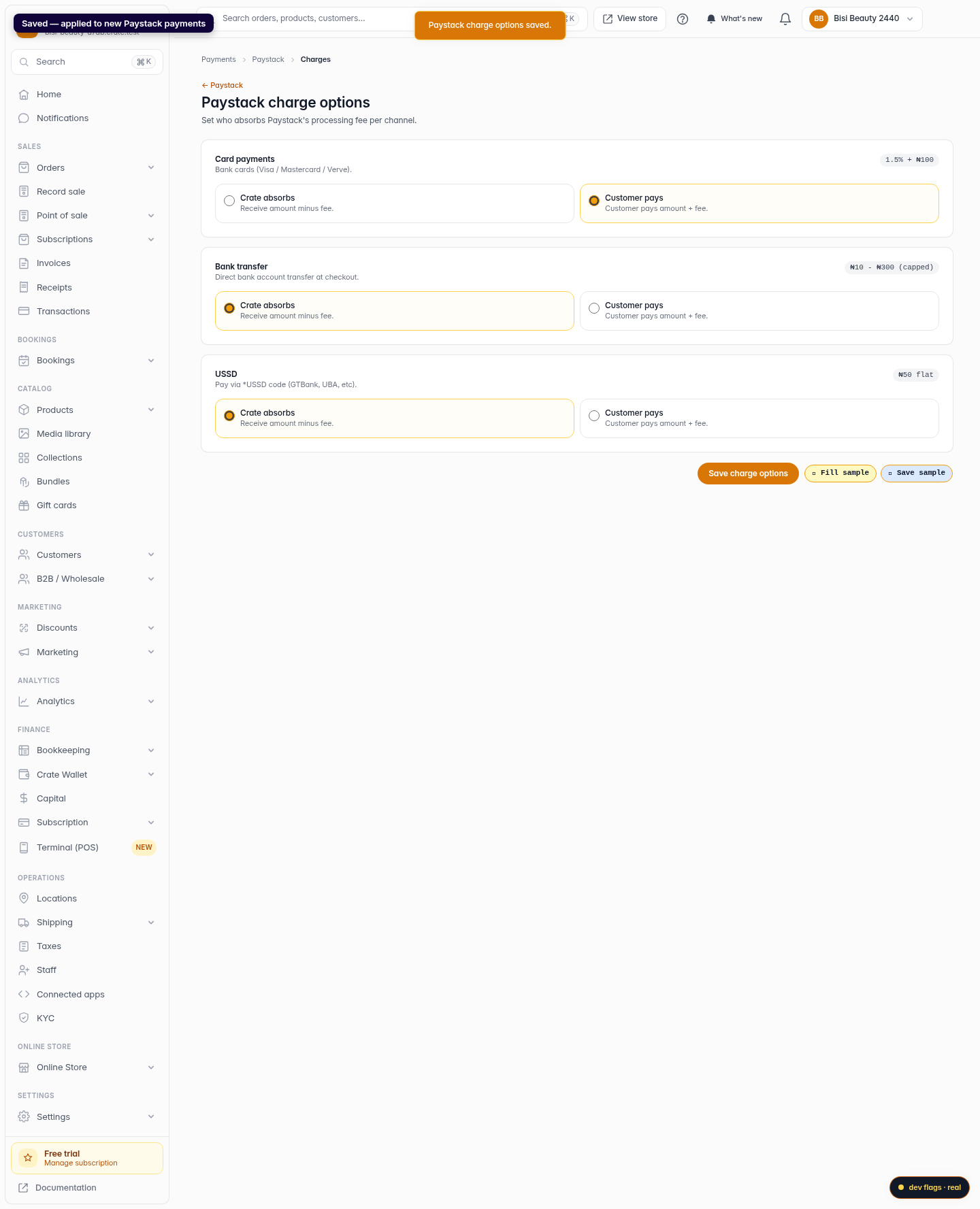The height and width of the screenshot is (1209, 980).
Task: Select Customer pays for USSD
Action: coord(759,418)
